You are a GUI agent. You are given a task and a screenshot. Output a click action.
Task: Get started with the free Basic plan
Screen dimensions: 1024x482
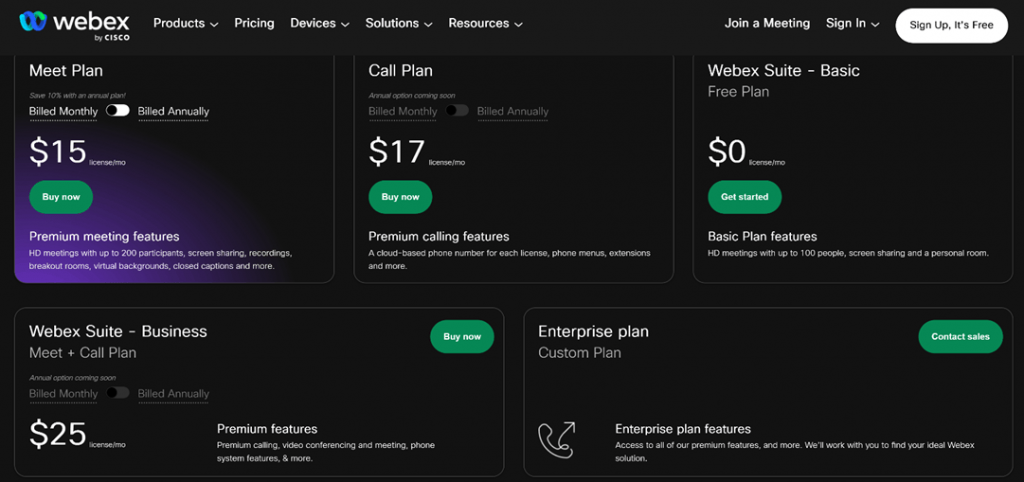point(744,197)
